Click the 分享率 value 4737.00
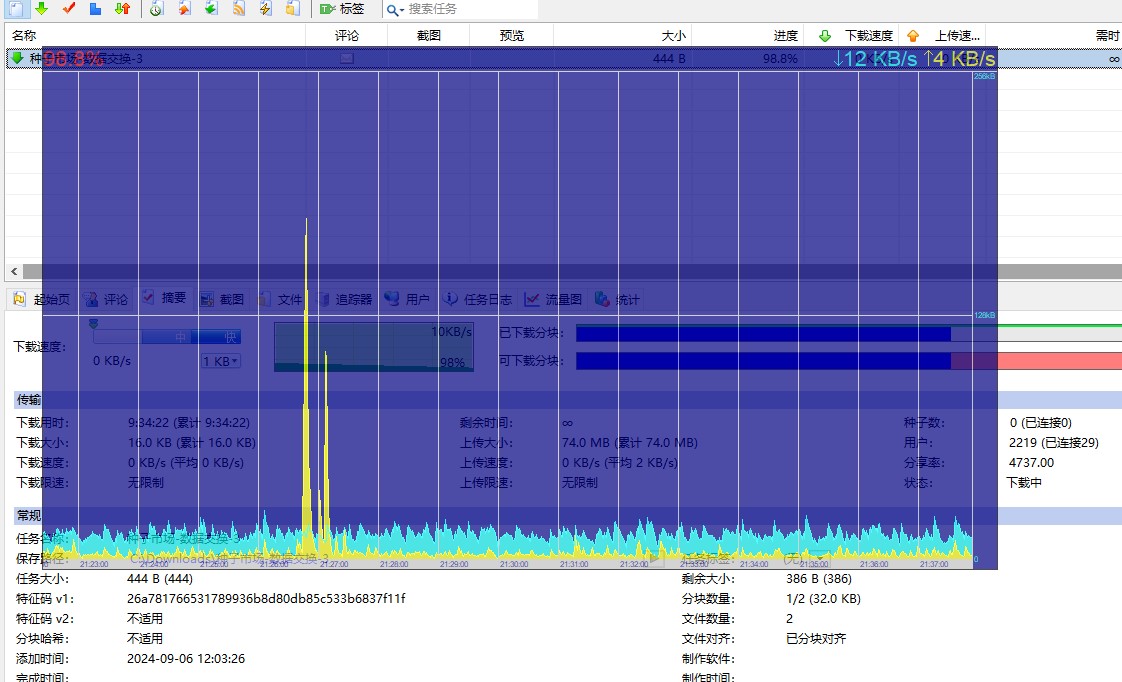This screenshot has width=1122, height=682. coord(1031,462)
